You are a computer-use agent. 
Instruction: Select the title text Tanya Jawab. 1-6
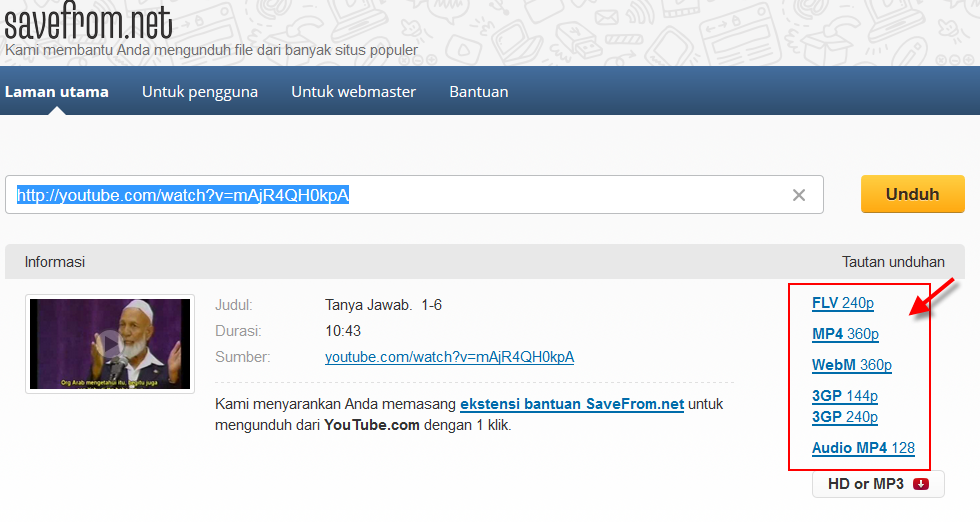click(x=383, y=305)
